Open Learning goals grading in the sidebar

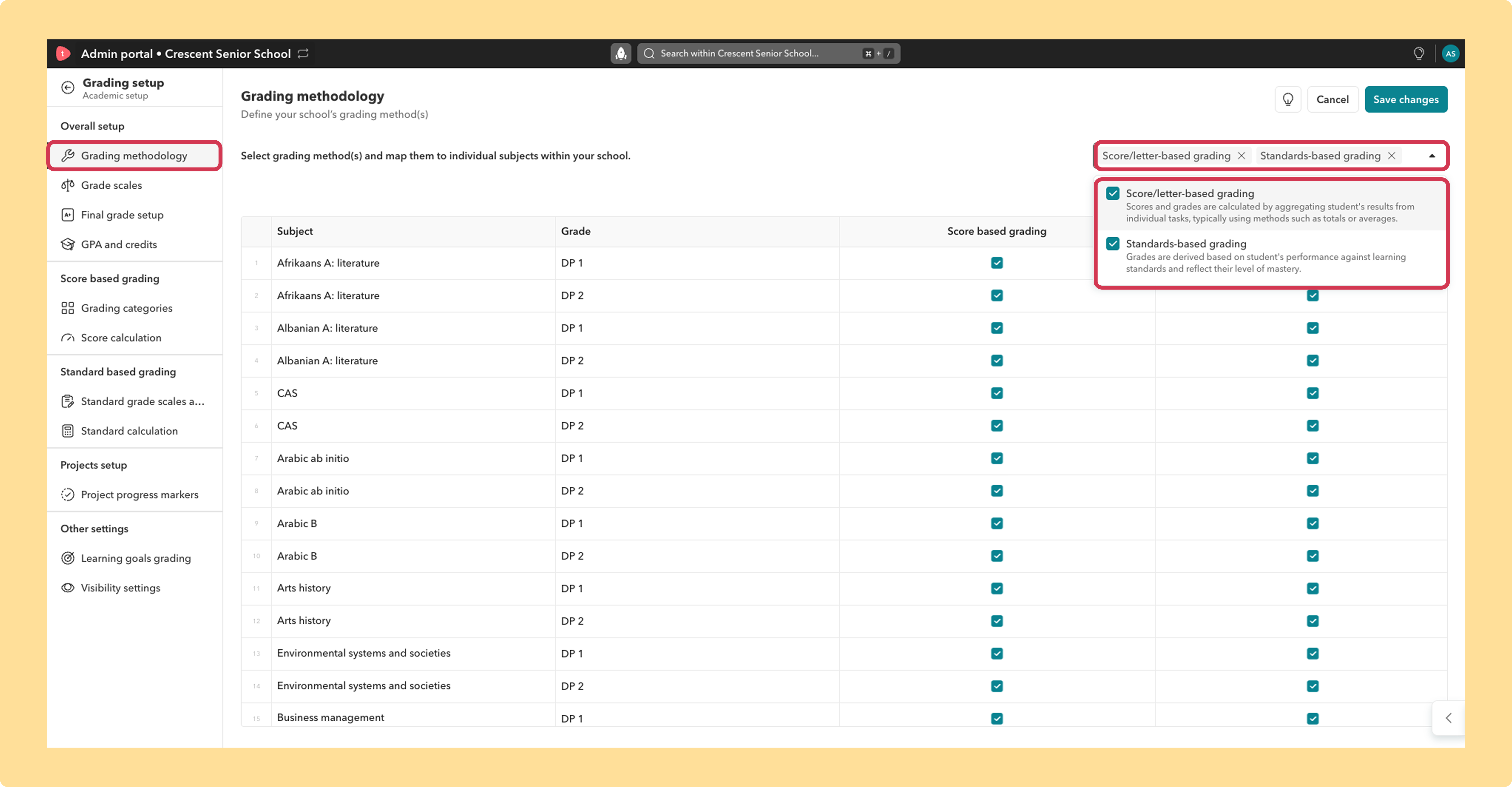(134, 558)
